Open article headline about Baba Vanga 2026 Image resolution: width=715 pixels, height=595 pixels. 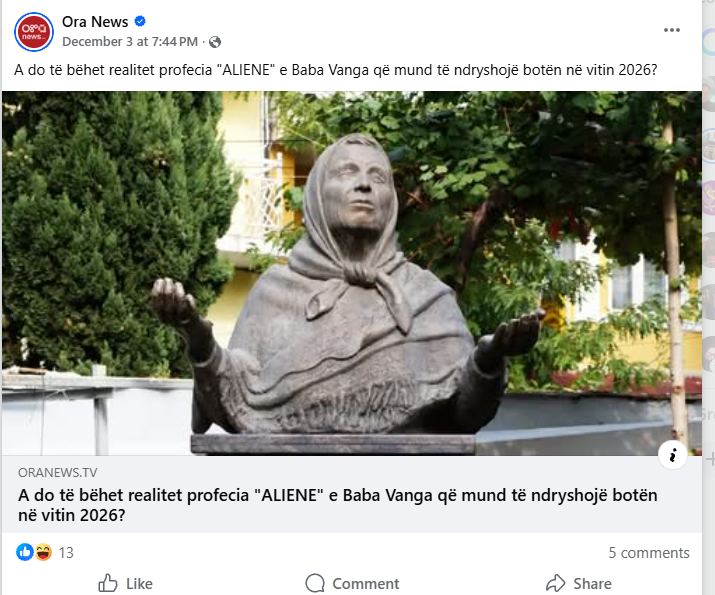(337, 505)
